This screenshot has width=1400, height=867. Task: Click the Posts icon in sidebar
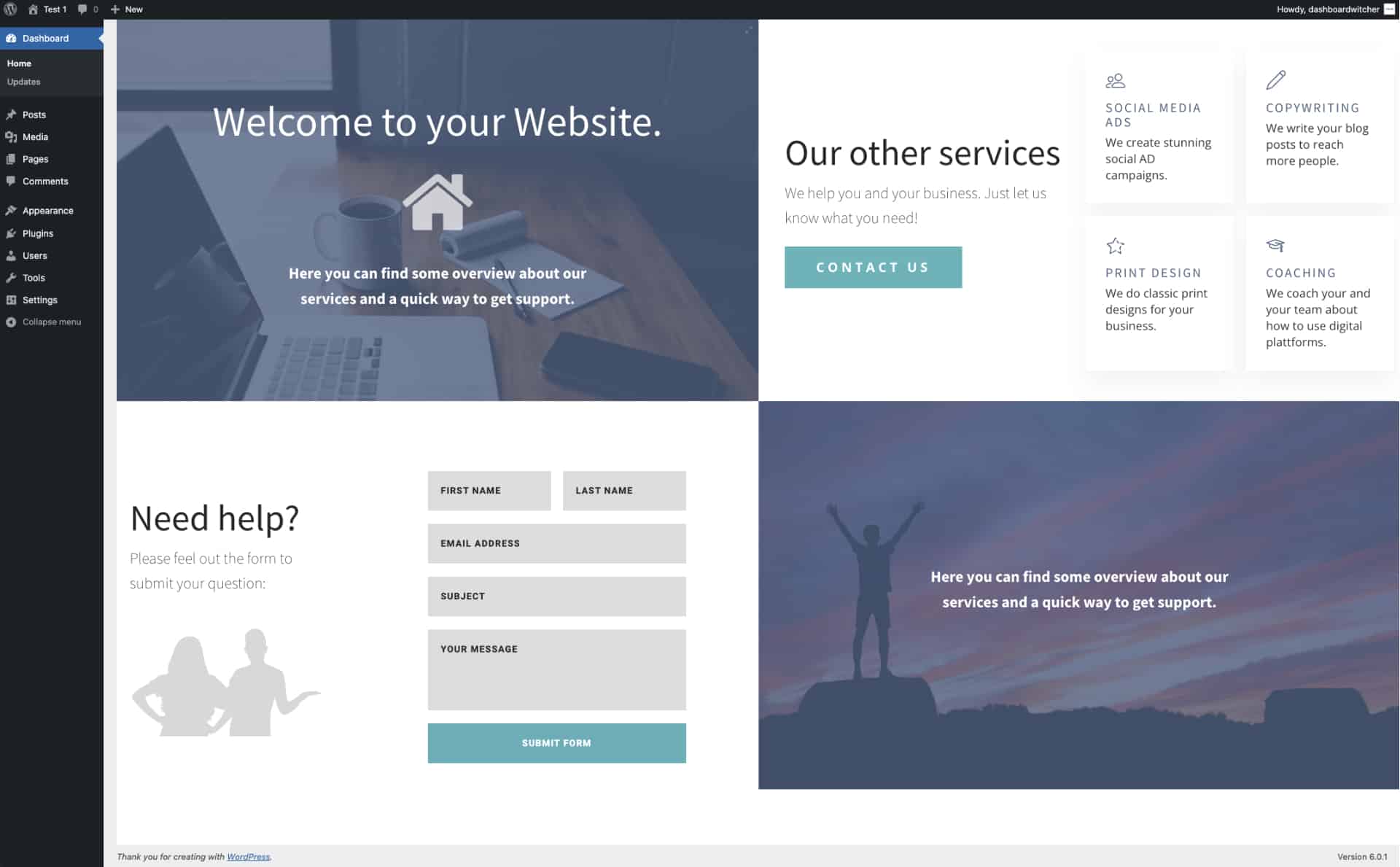point(11,114)
